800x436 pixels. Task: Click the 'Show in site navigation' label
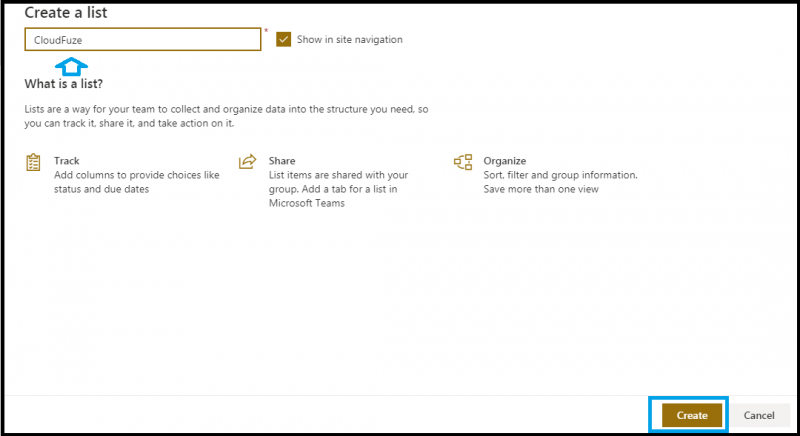click(349, 39)
